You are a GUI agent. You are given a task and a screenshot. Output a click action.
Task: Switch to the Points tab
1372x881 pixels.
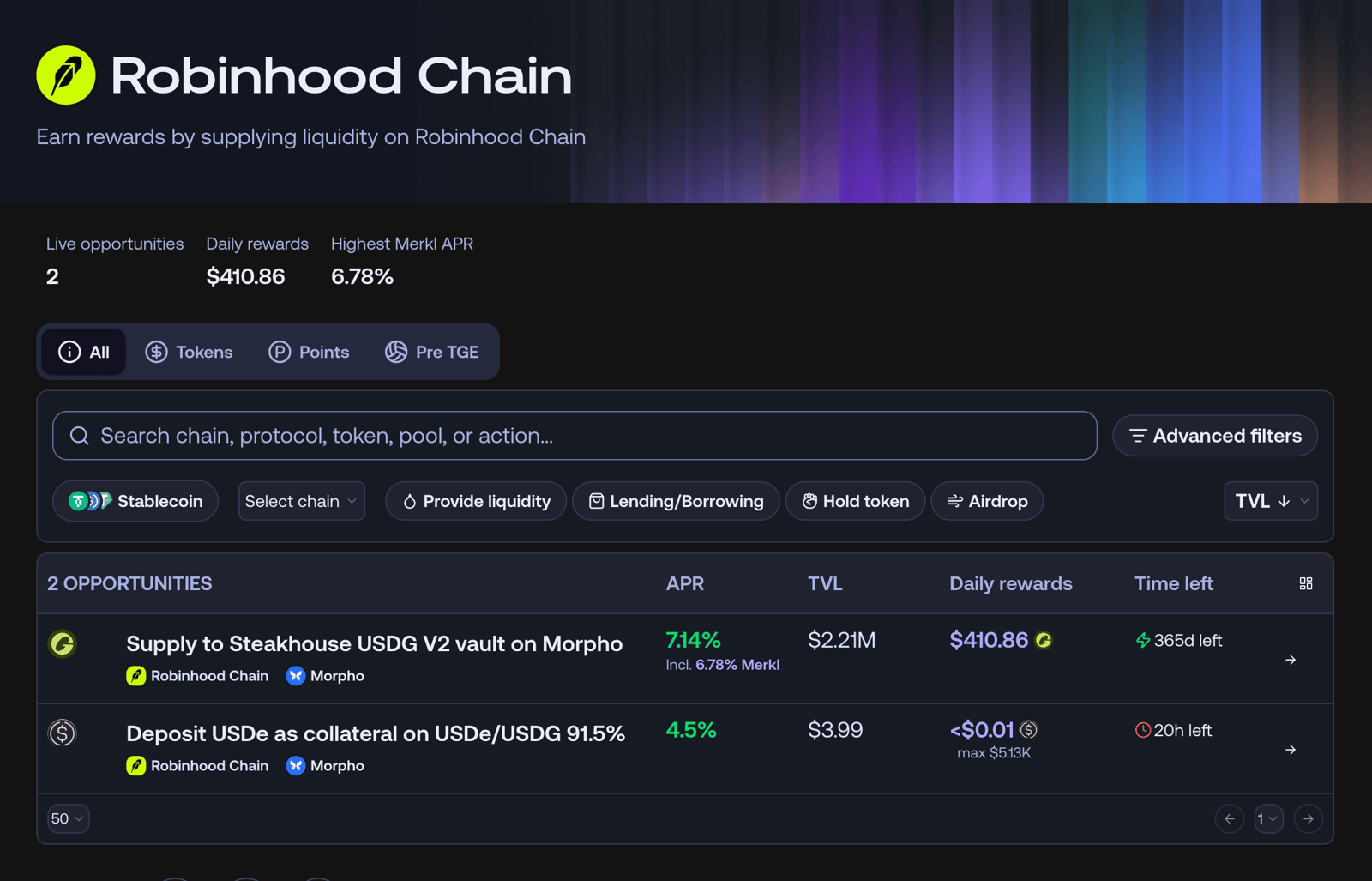click(309, 352)
